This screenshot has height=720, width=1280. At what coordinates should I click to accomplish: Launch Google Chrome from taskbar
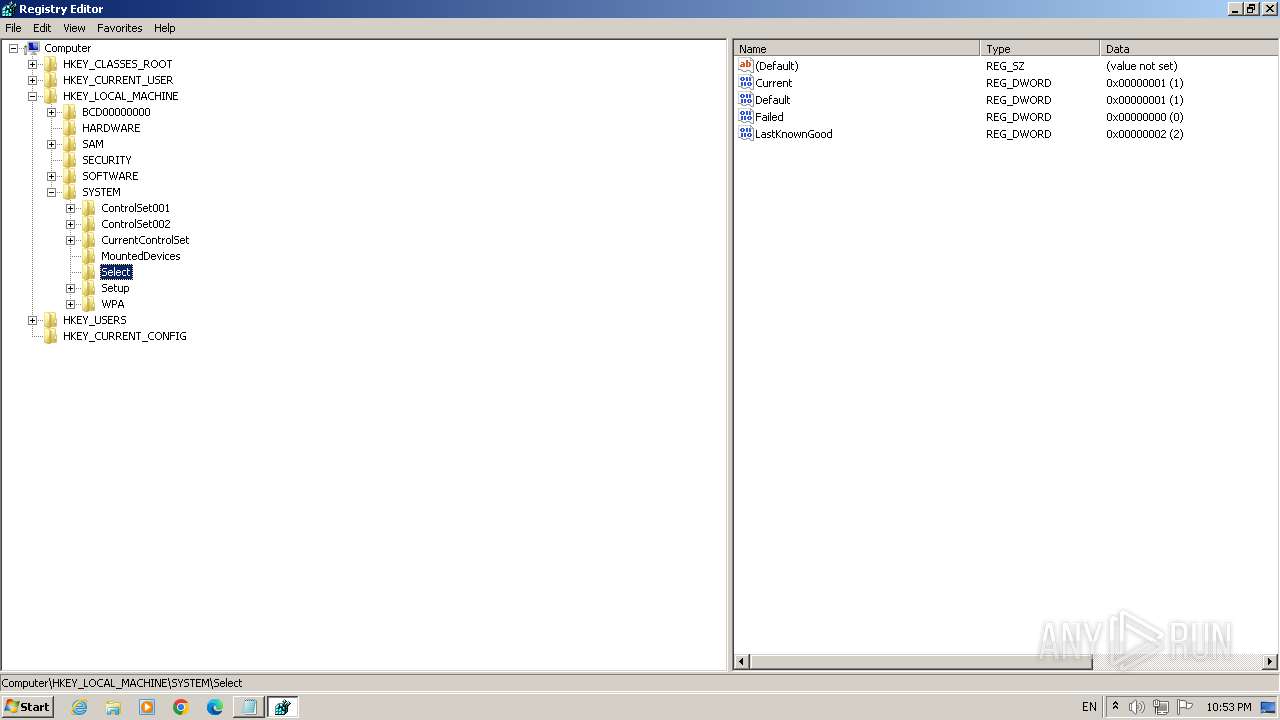181,707
